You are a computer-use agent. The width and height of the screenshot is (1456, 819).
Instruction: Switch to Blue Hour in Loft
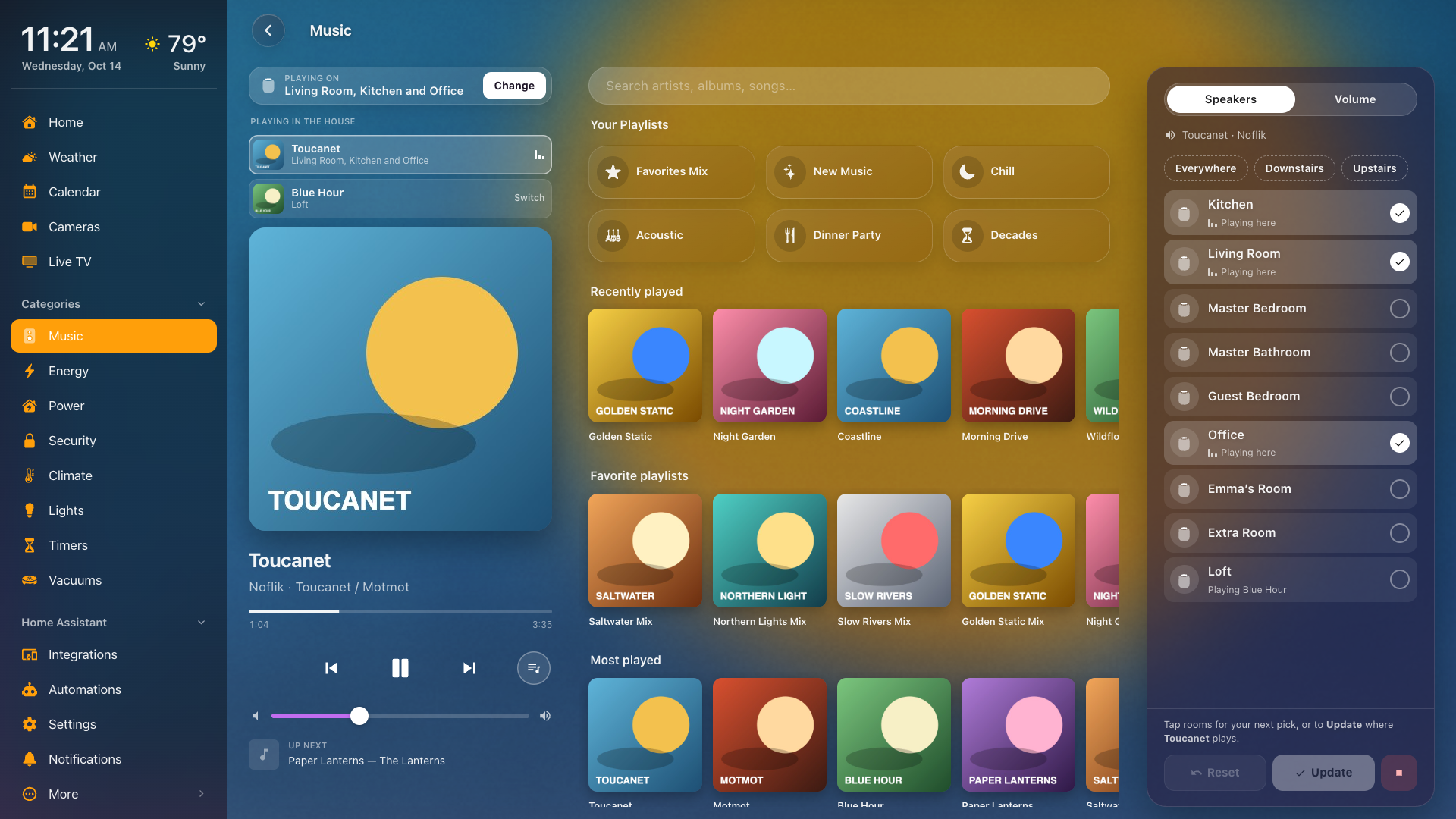[529, 198]
